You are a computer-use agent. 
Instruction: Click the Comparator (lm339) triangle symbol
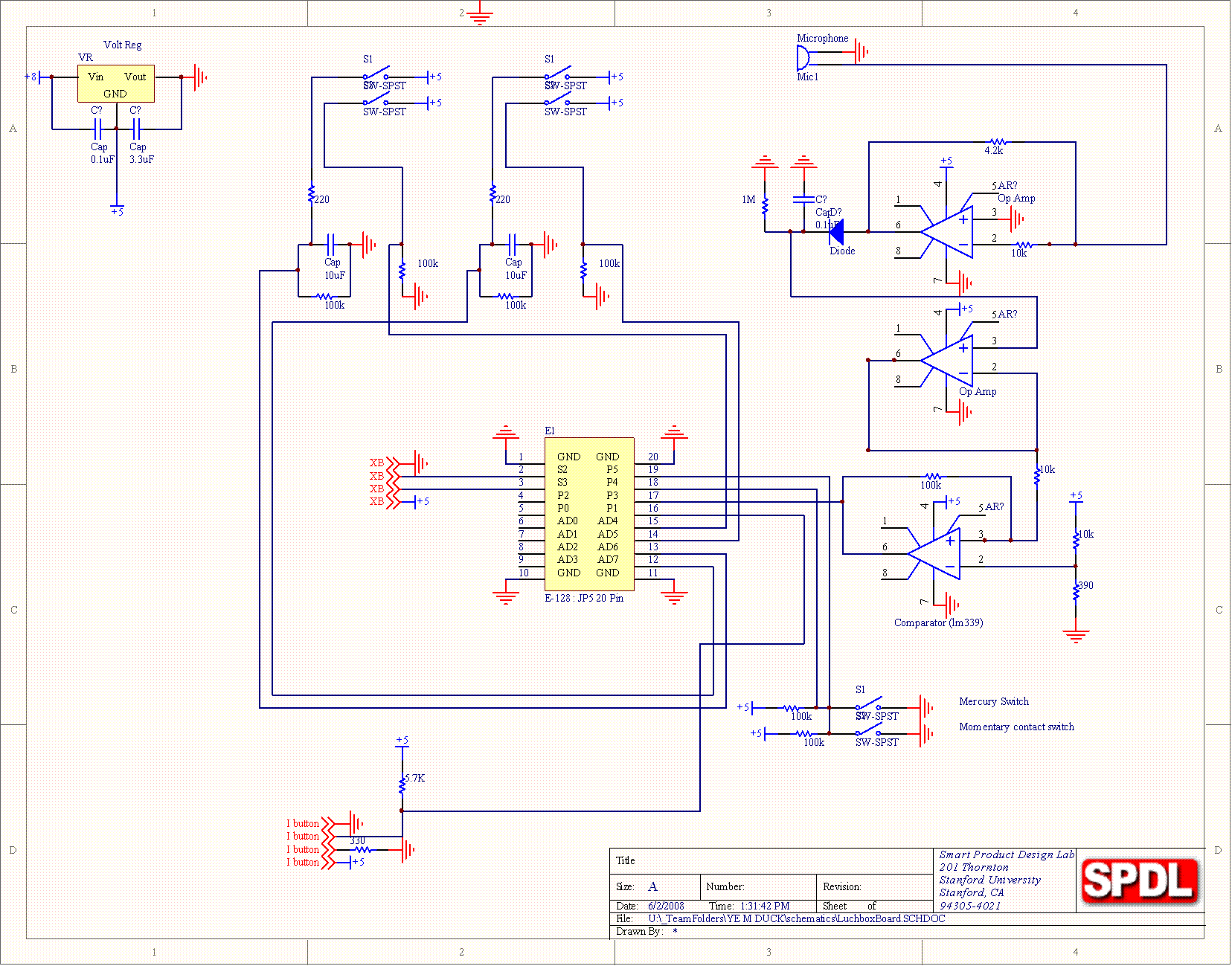(936, 554)
